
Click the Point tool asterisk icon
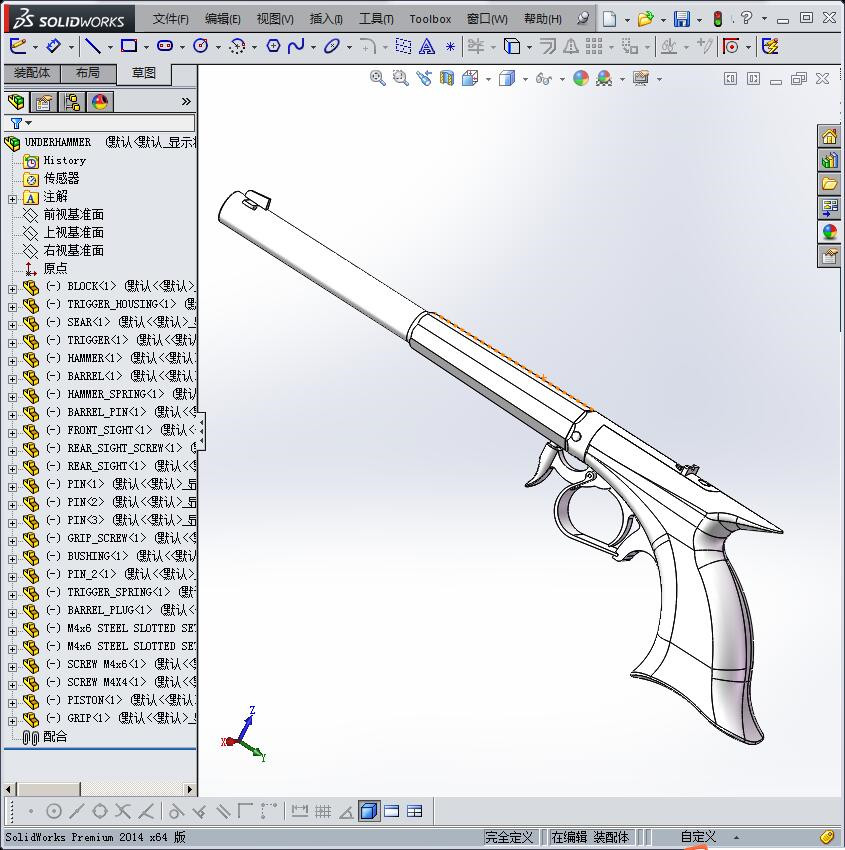pyautogui.click(x=450, y=47)
